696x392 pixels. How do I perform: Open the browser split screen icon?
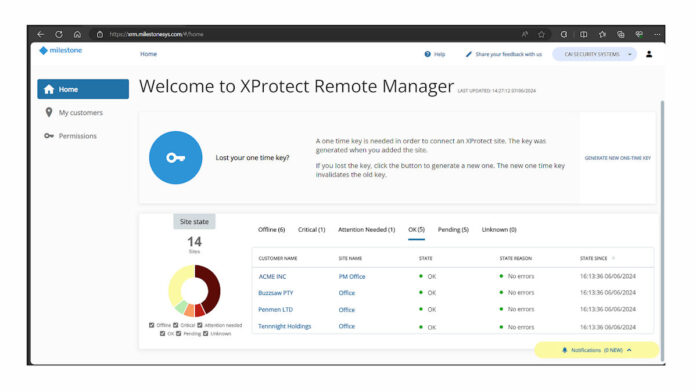[584, 34]
